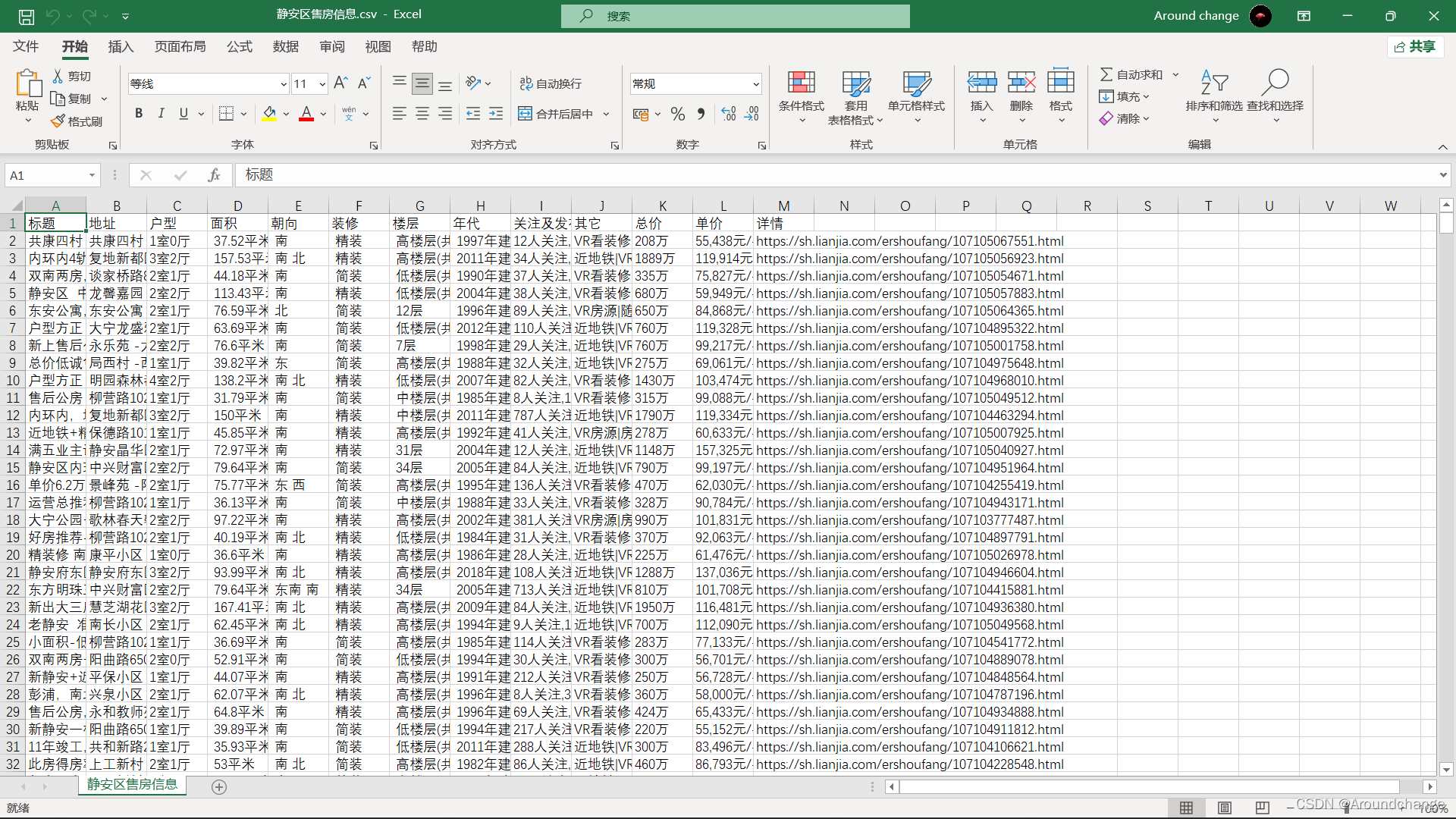The height and width of the screenshot is (819, 1456).
Task: Click the increase font size icon
Action: tap(340, 83)
